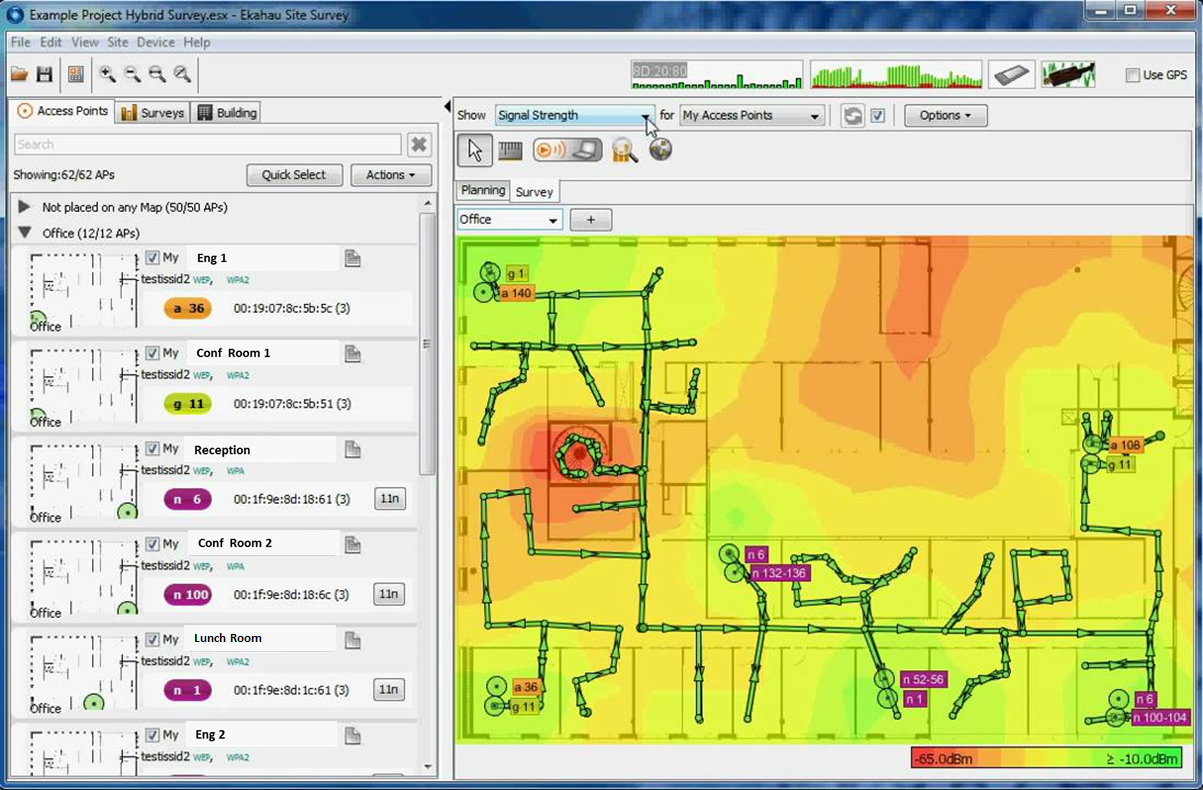1203x790 pixels.
Task: Click the save project disk icon
Action: (44, 74)
